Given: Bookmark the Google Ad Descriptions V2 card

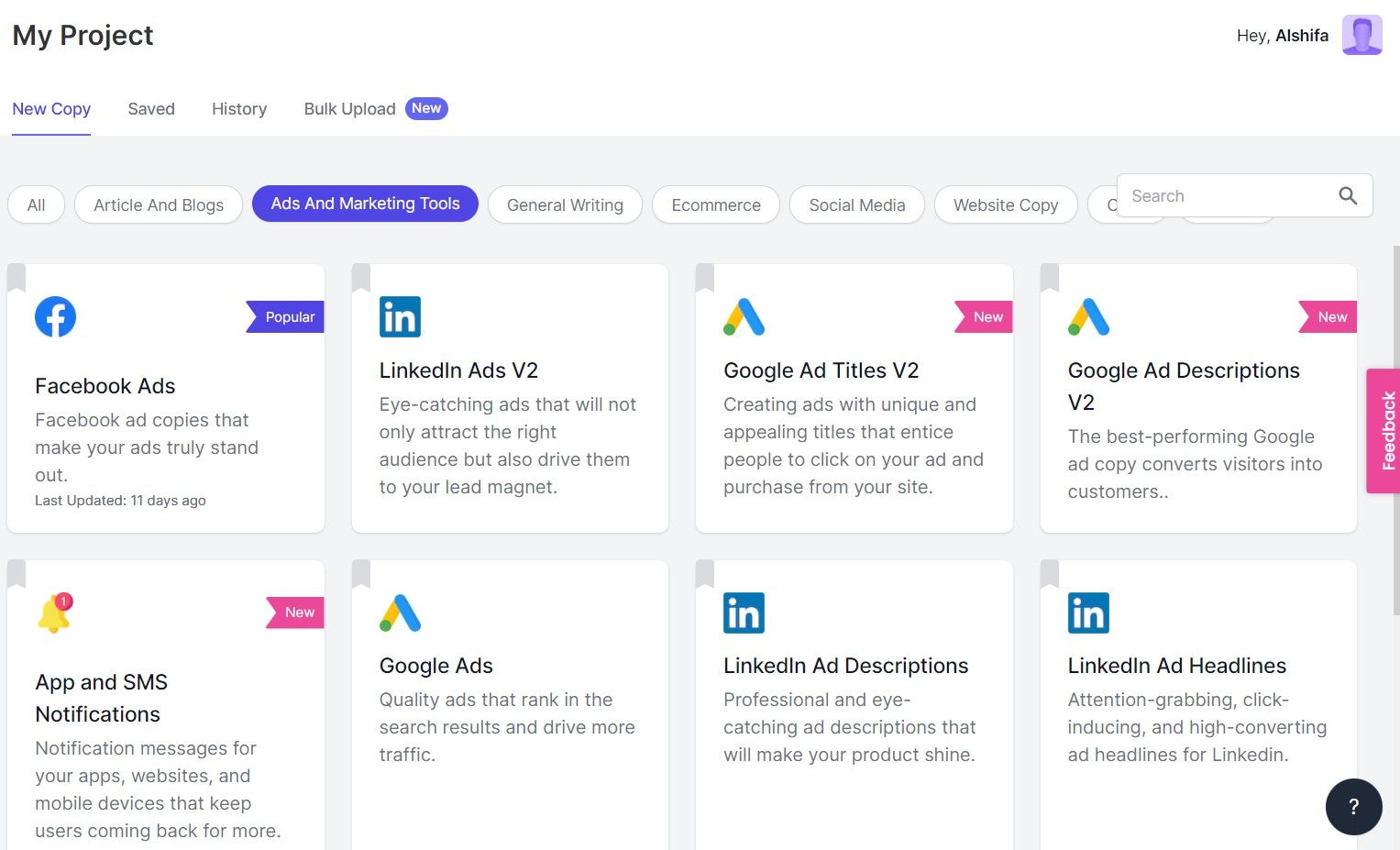Looking at the screenshot, I should pyautogui.click(x=1050, y=278).
